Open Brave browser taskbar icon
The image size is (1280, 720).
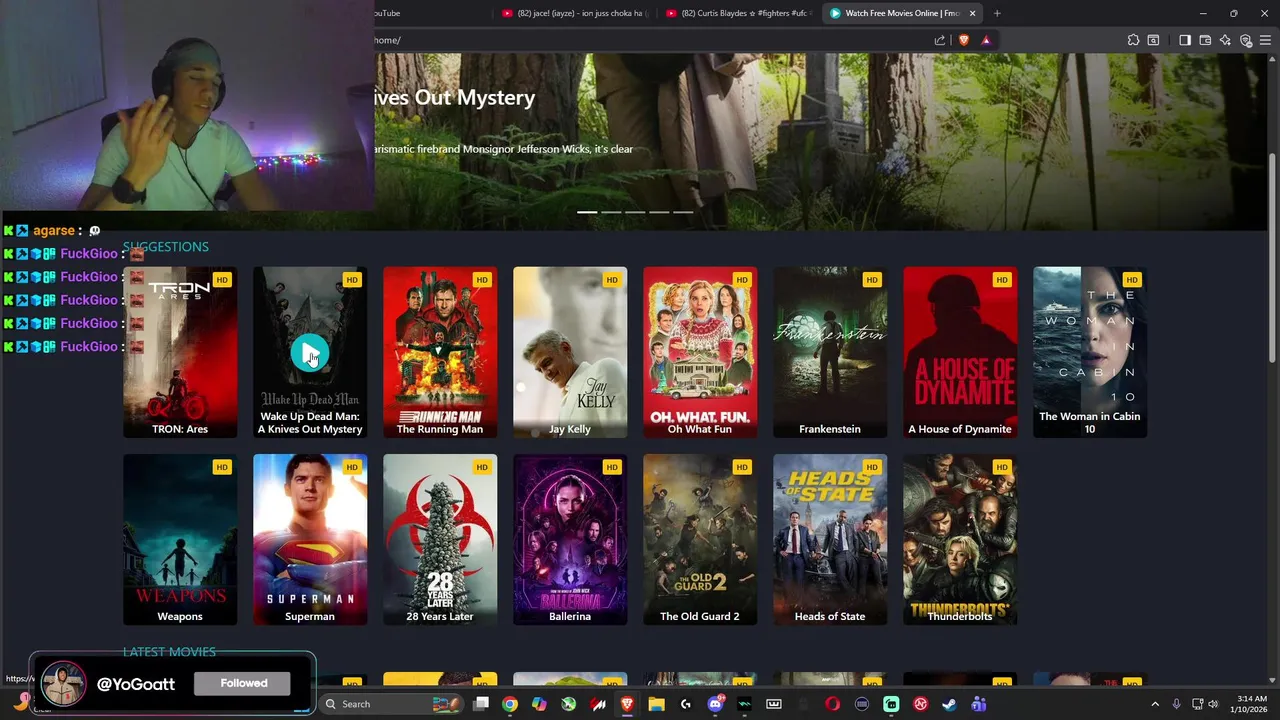[x=627, y=704]
